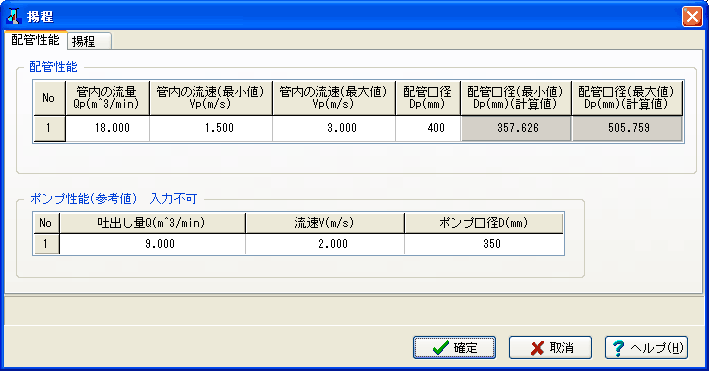Click the 管内の流速(最小値) column header
Screen dimensions: 709x371
[211, 98]
